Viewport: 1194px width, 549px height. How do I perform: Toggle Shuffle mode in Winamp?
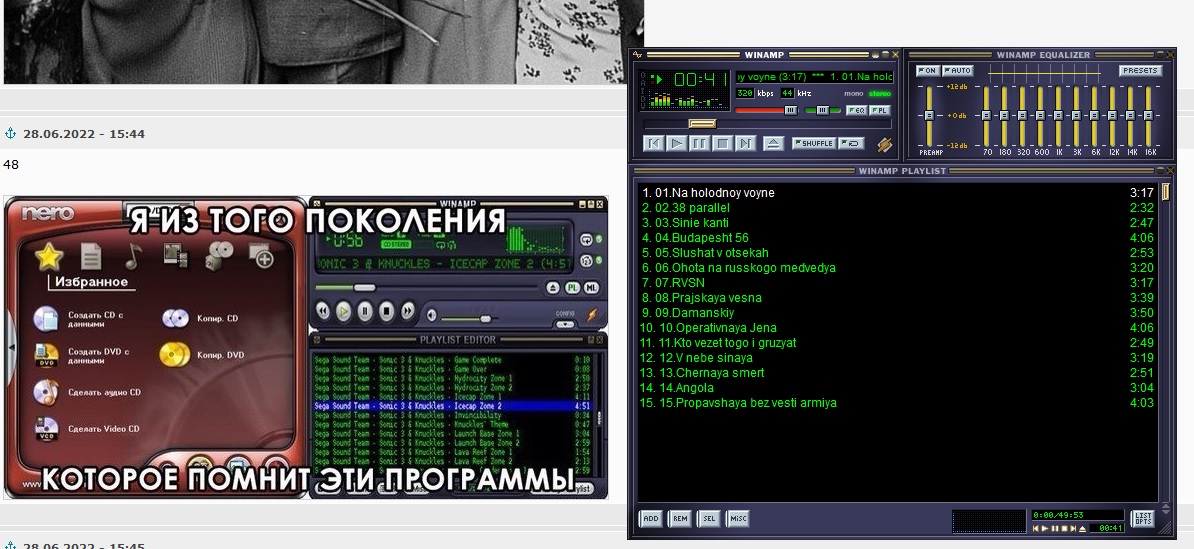pyautogui.click(x=814, y=143)
